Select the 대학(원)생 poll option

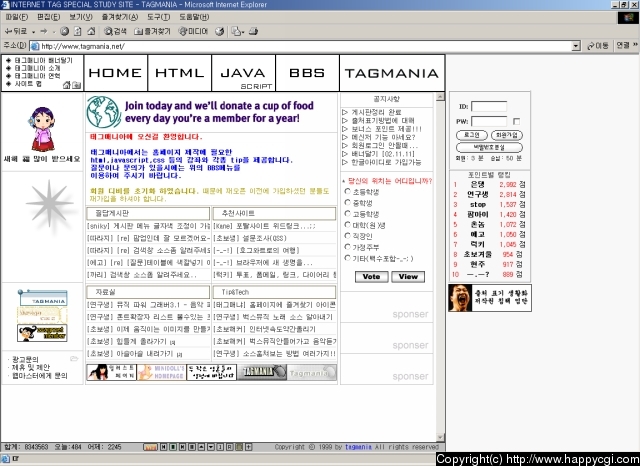348,224
